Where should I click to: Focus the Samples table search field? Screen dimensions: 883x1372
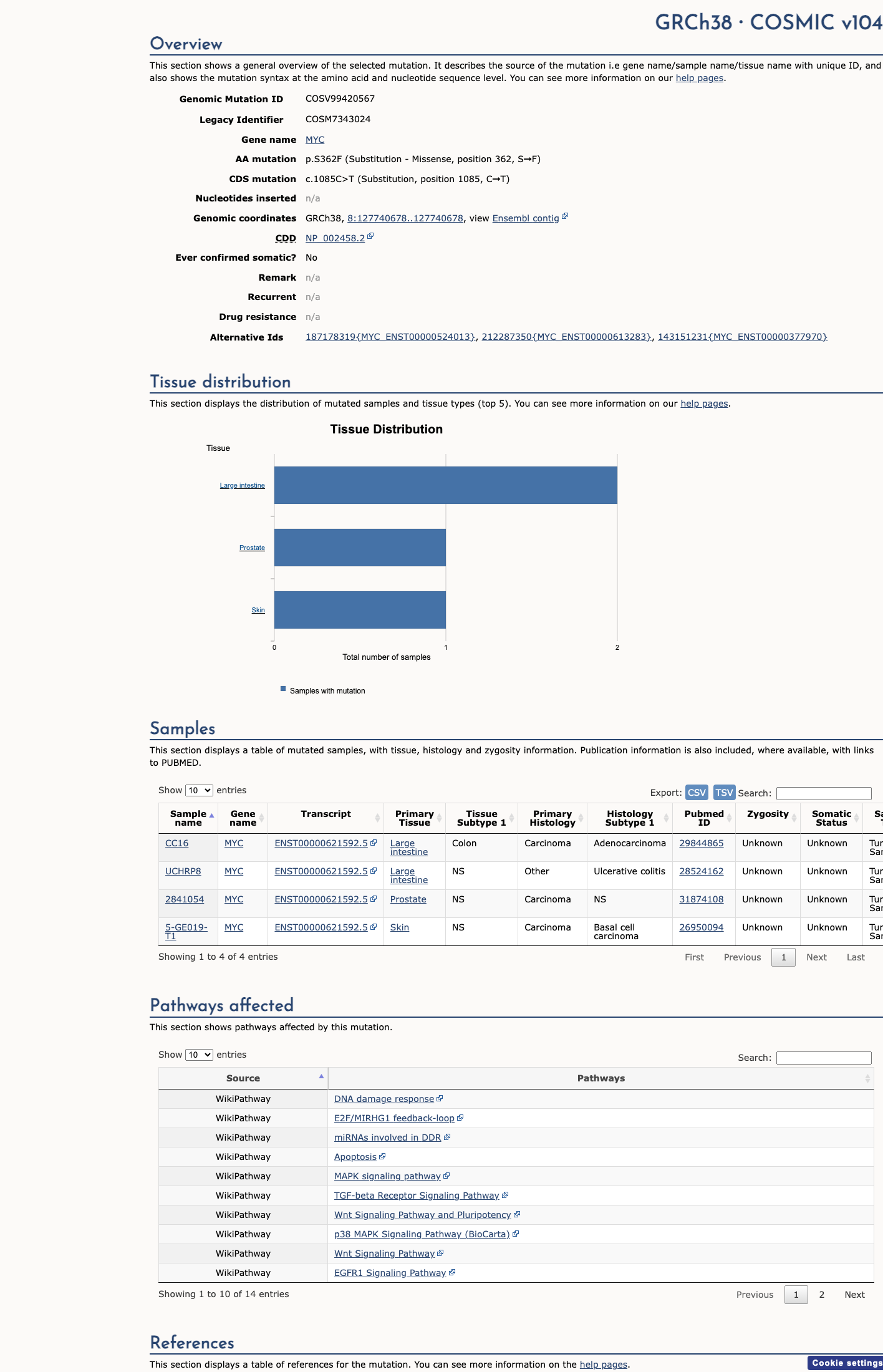[824, 793]
